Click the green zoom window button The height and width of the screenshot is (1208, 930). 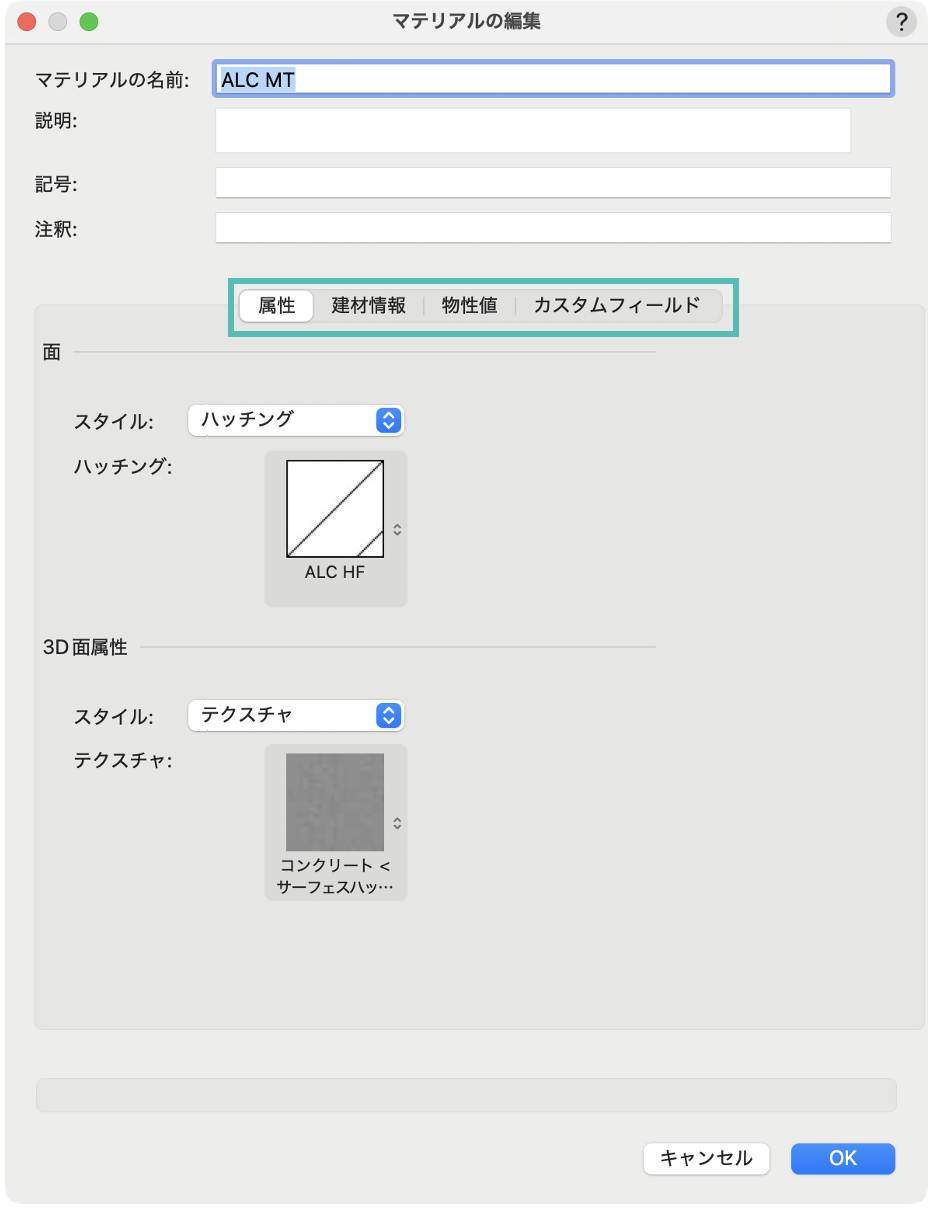89,21
